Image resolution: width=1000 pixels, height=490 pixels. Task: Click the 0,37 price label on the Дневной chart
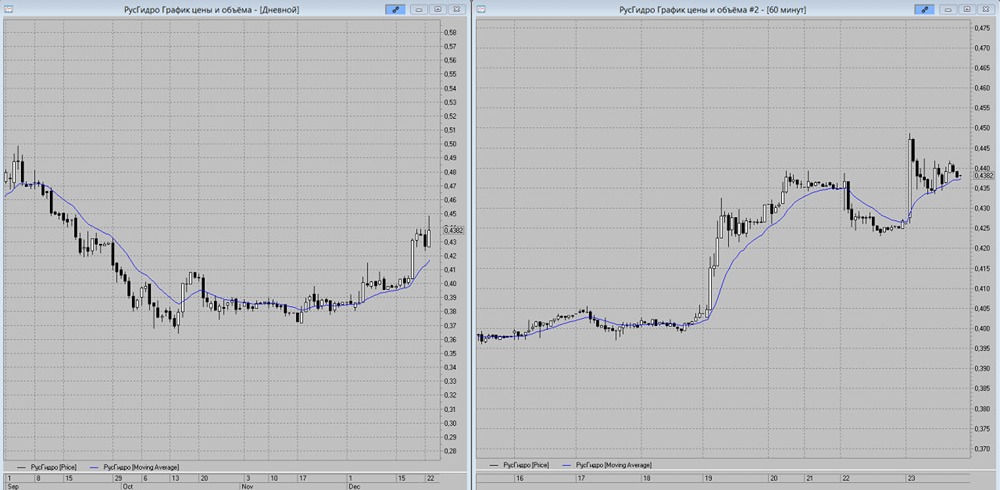tap(450, 325)
